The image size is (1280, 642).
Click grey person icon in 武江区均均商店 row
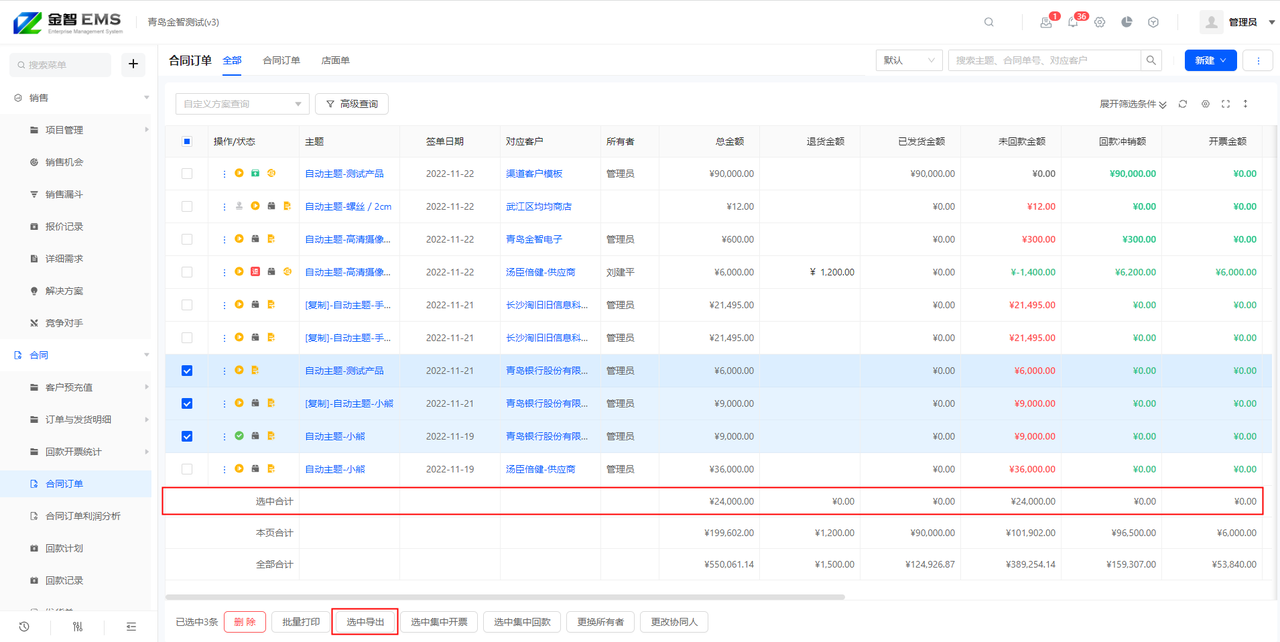point(239,206)
